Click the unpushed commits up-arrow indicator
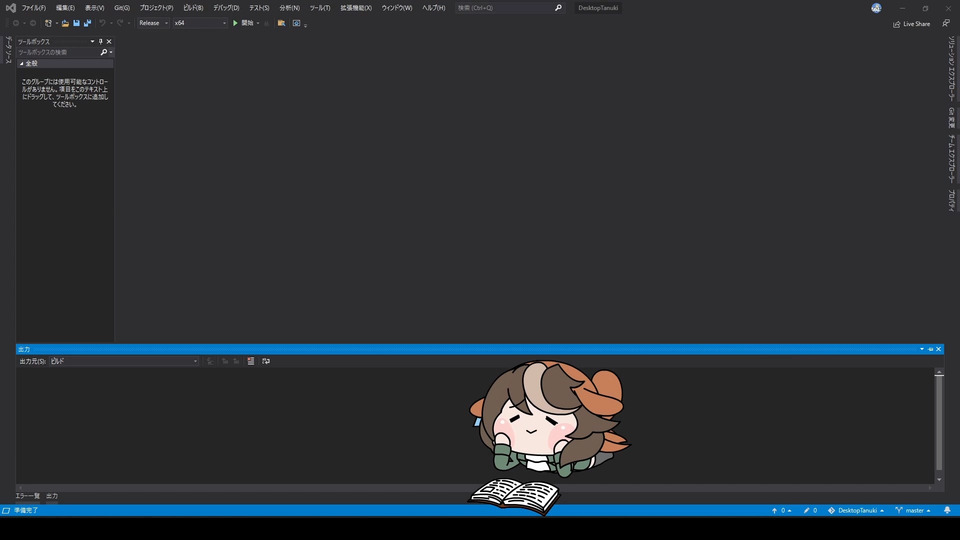Viewport: 960px width, 540px height. click(781, 510)
